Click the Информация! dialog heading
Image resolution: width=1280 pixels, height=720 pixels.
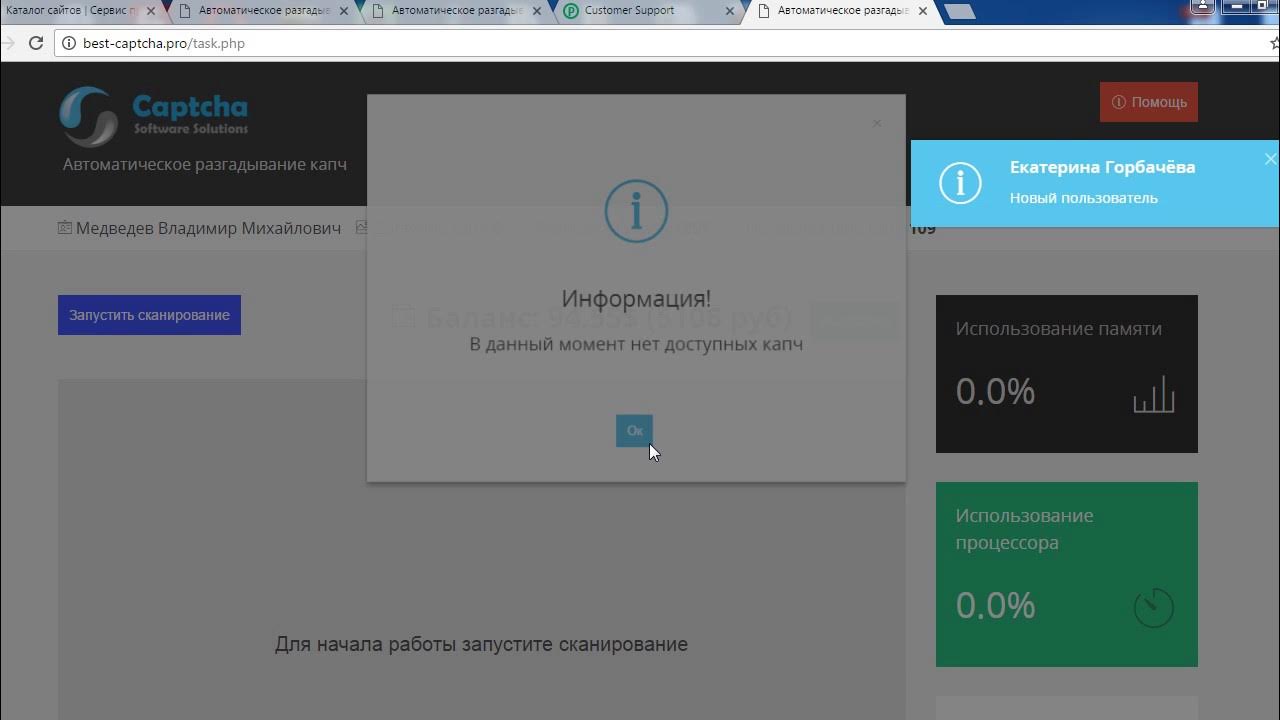point(636,298)
